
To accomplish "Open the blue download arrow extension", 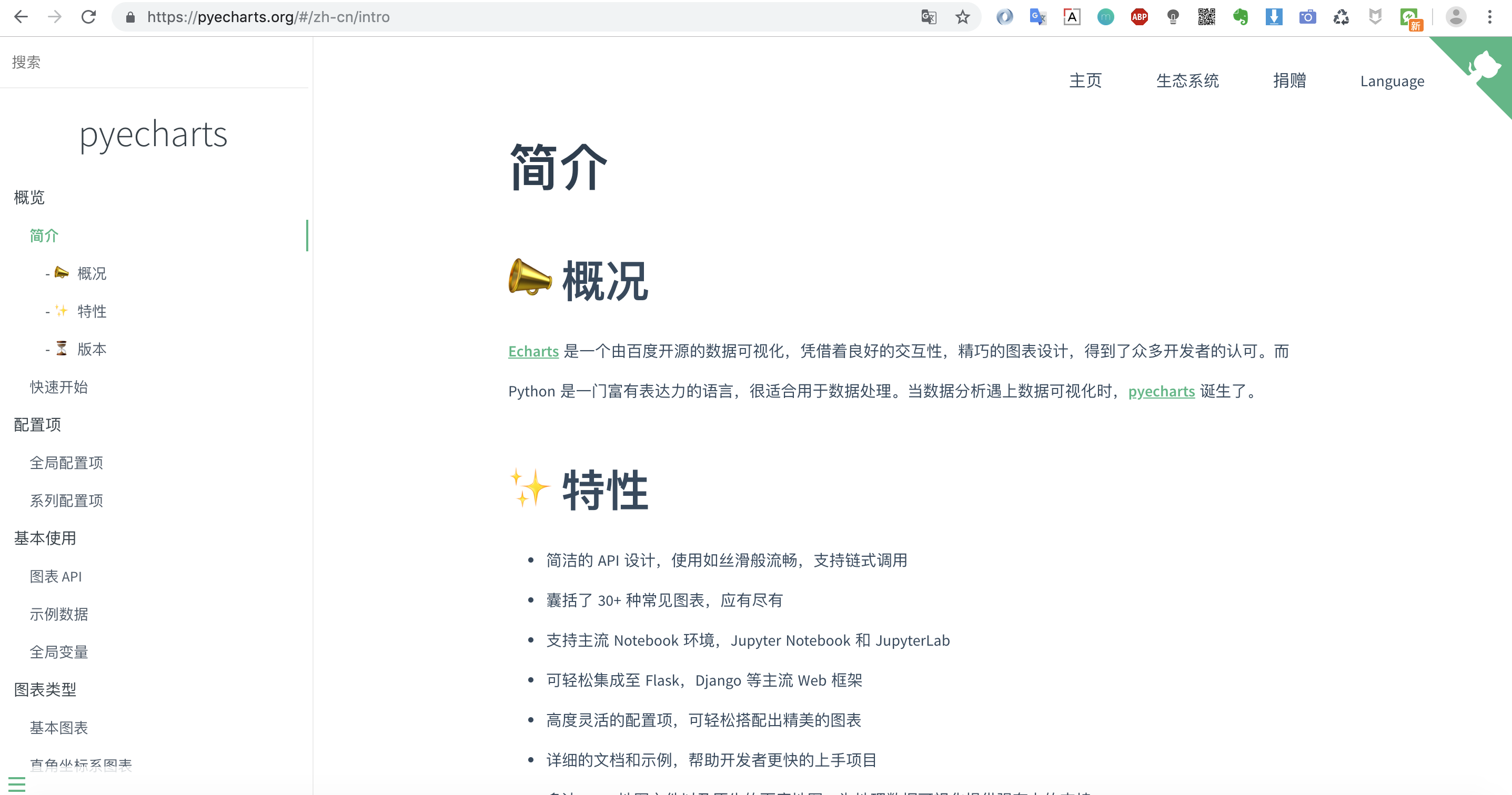I will tap(1274, 17).
